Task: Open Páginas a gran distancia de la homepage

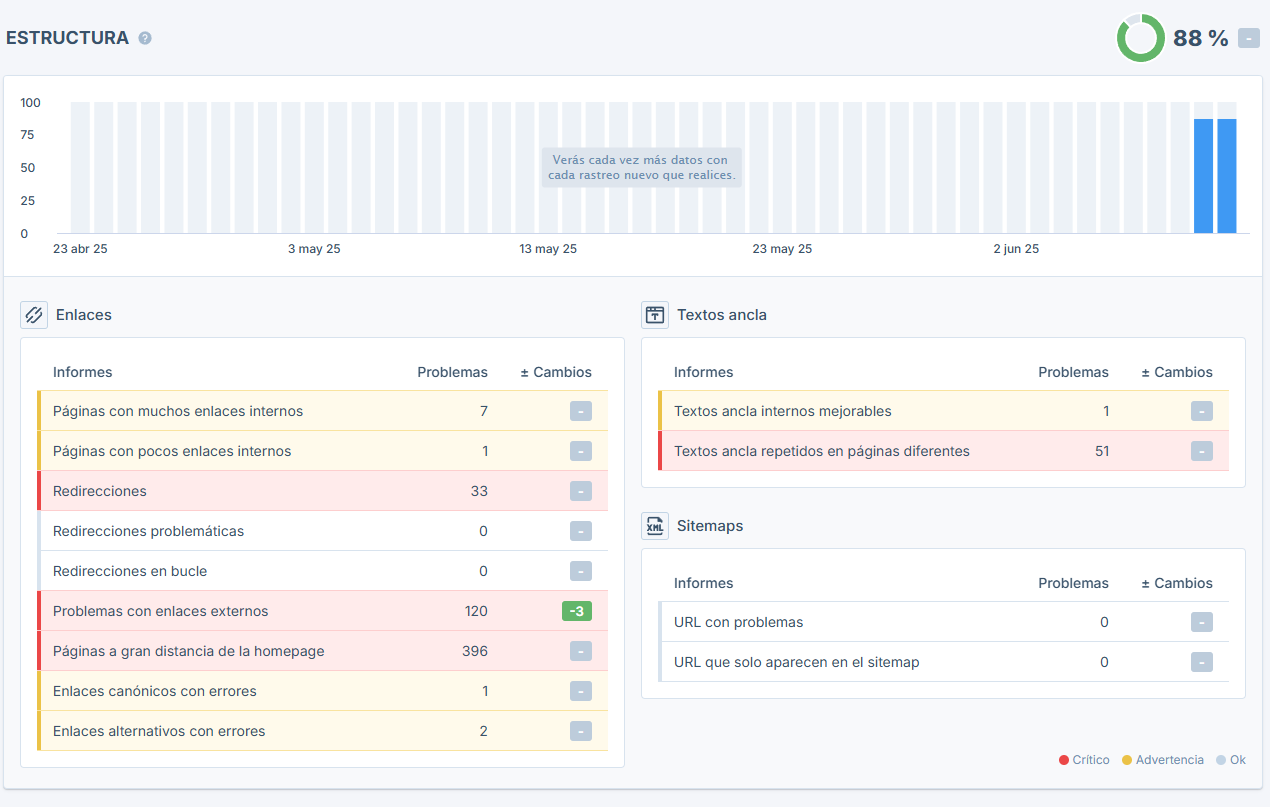Action: 189,651
